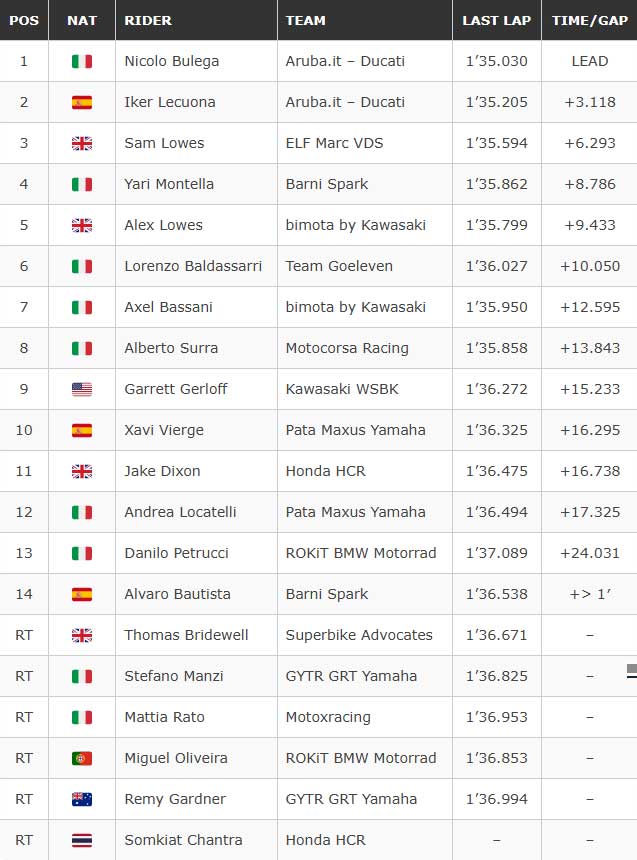637x860 pixels.
Task: Select rider name Danilo Petrucci
Action: (176, 553)
